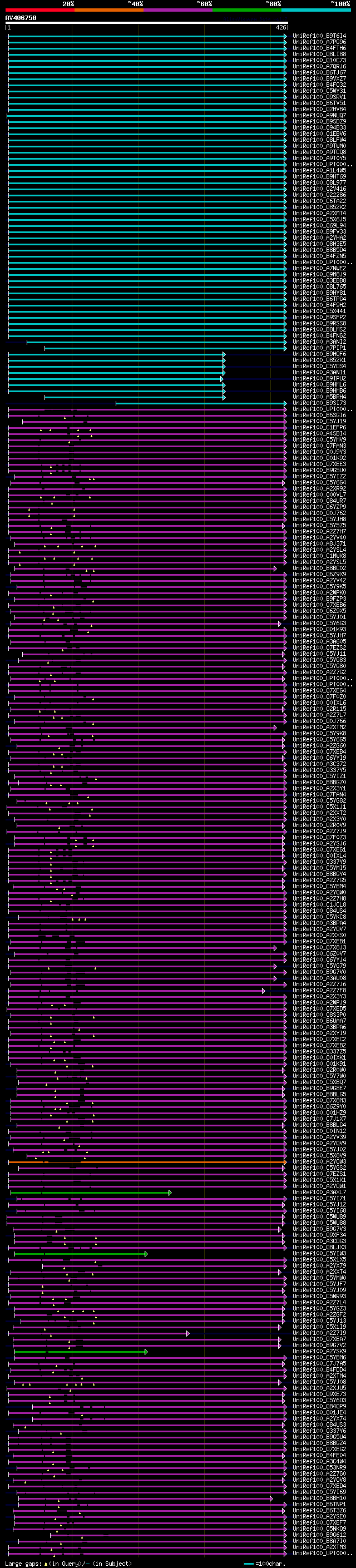Click the green alignment bar for A3AXL7
Screen dimensions: 356x1568
pyautogui.click(x=90, y=1193)
